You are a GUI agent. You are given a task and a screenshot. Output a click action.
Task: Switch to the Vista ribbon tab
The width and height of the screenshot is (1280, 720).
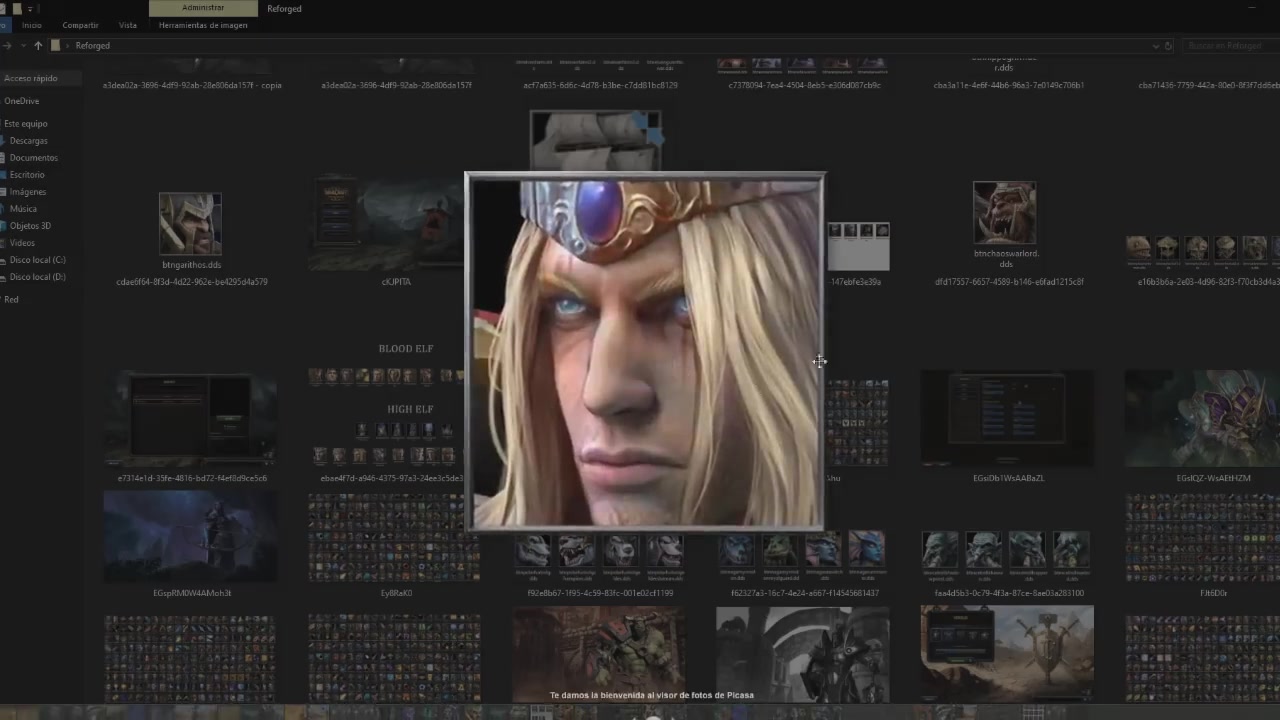[x=128, y=25]
